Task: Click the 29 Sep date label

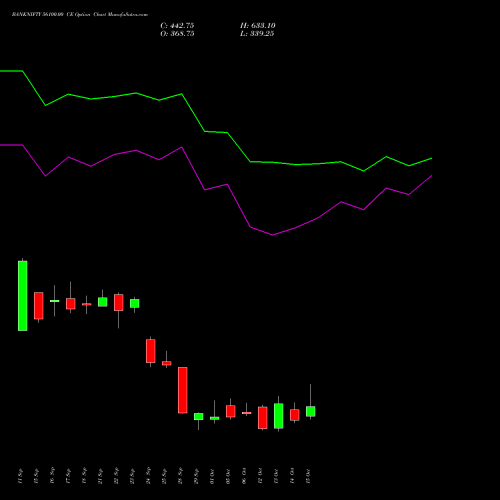Action: pyautogui.click(x=196, y=476)
